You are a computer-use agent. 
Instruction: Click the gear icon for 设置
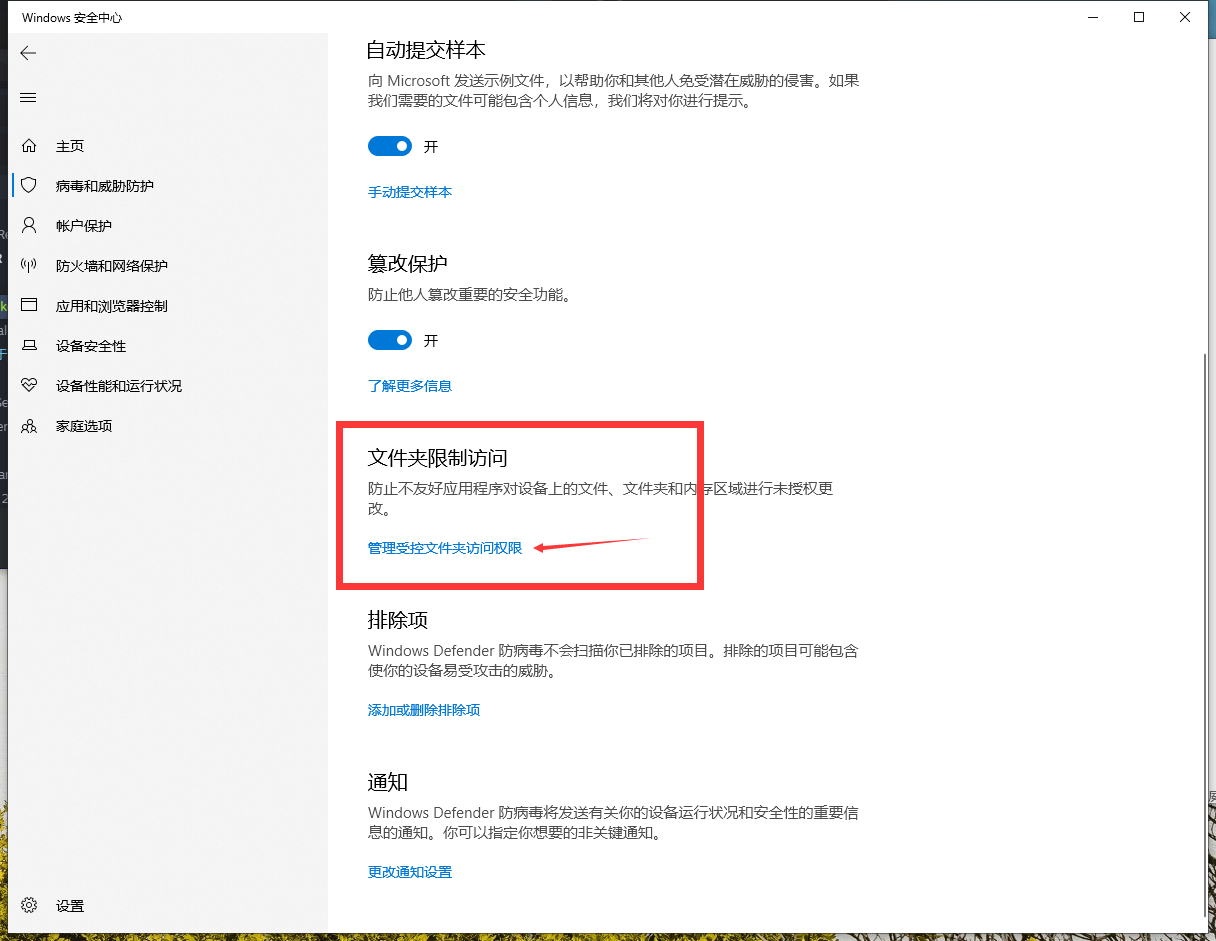point(29,906)
